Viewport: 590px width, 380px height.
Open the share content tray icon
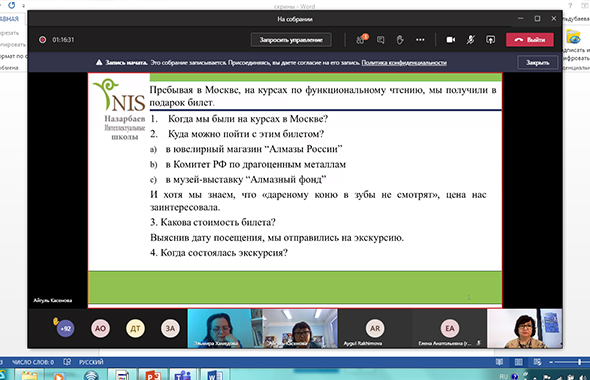click(x=490, y=40)
